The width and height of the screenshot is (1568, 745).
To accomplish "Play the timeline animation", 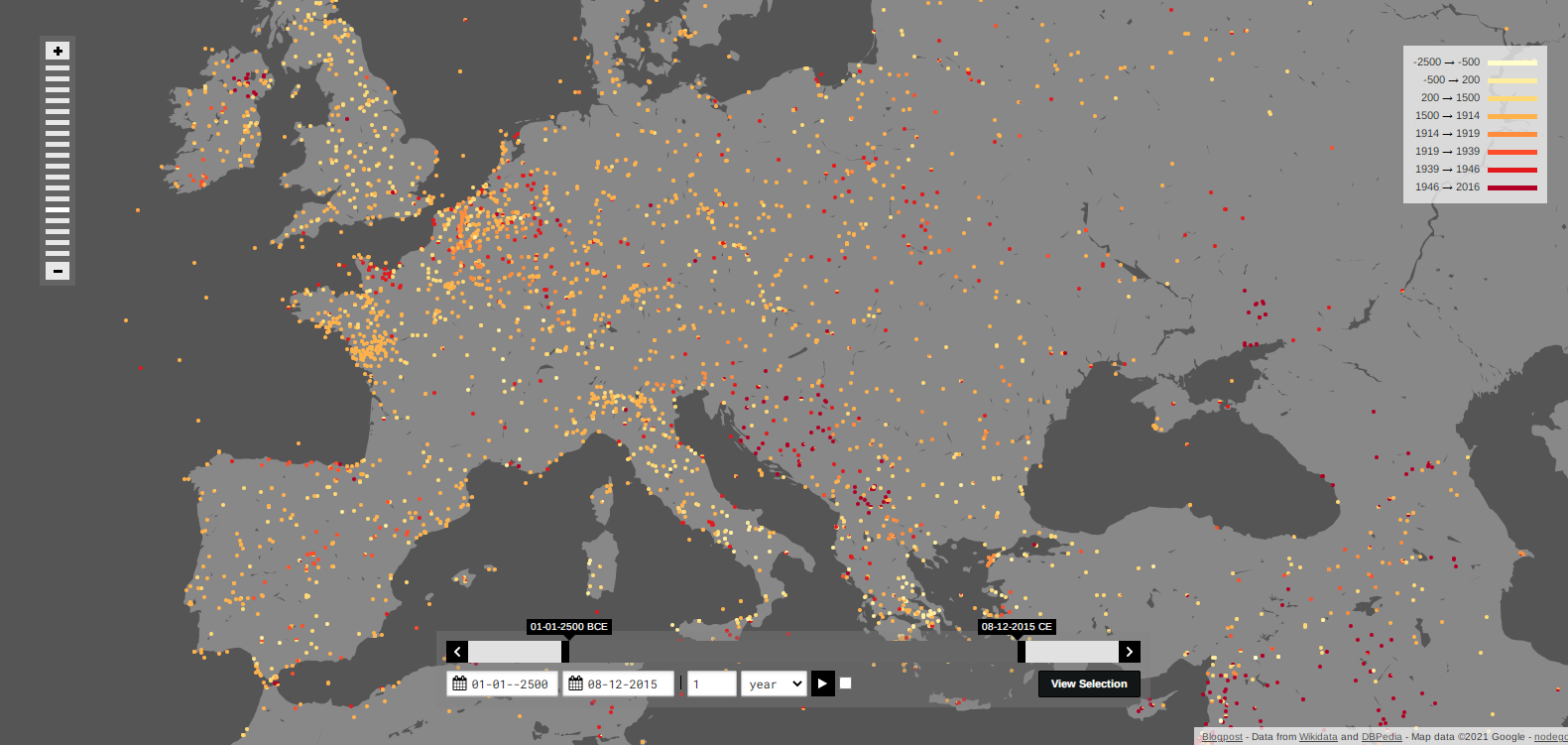I will (x=822, y=683).
